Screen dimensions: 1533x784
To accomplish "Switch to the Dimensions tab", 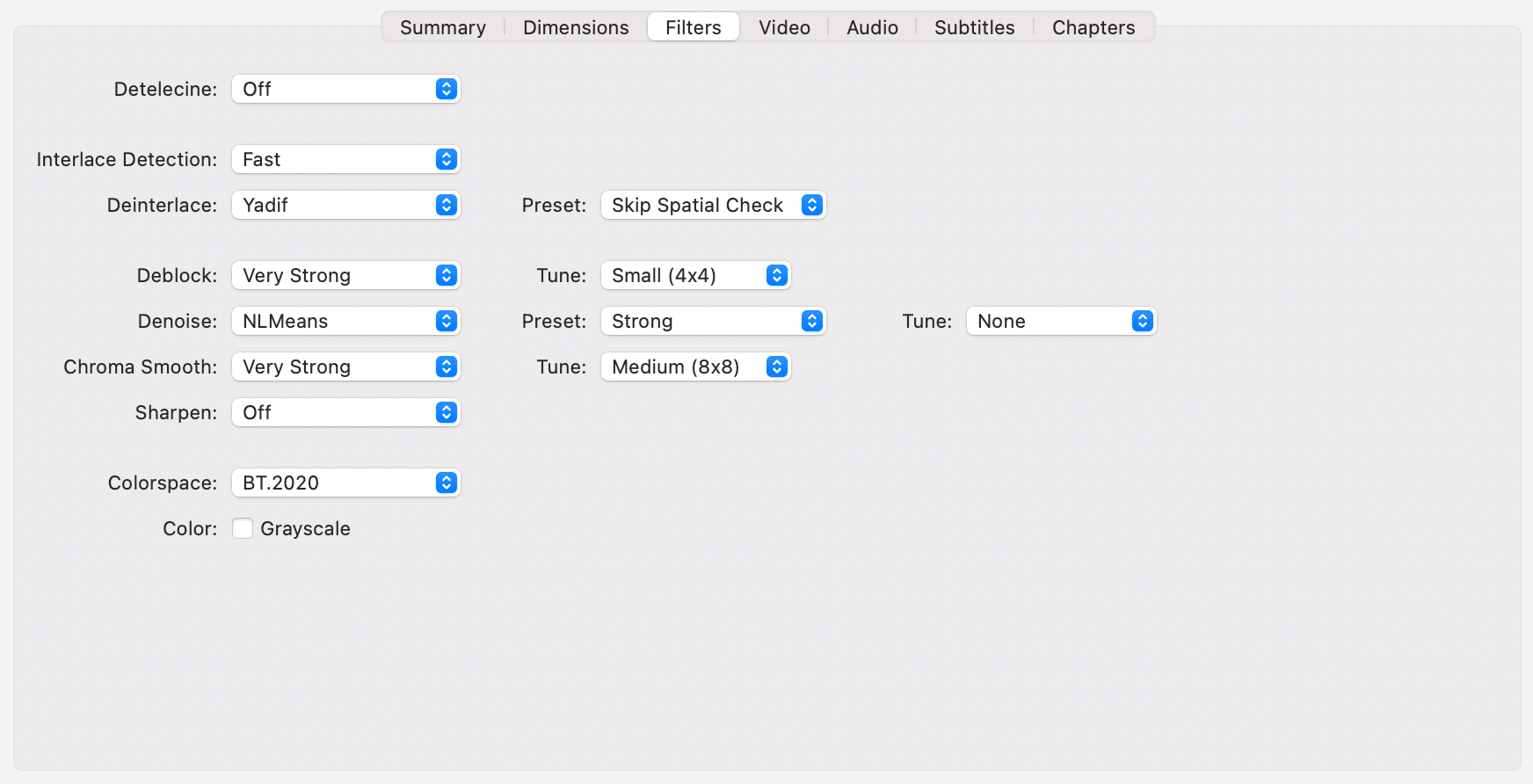I will (576, 27).
